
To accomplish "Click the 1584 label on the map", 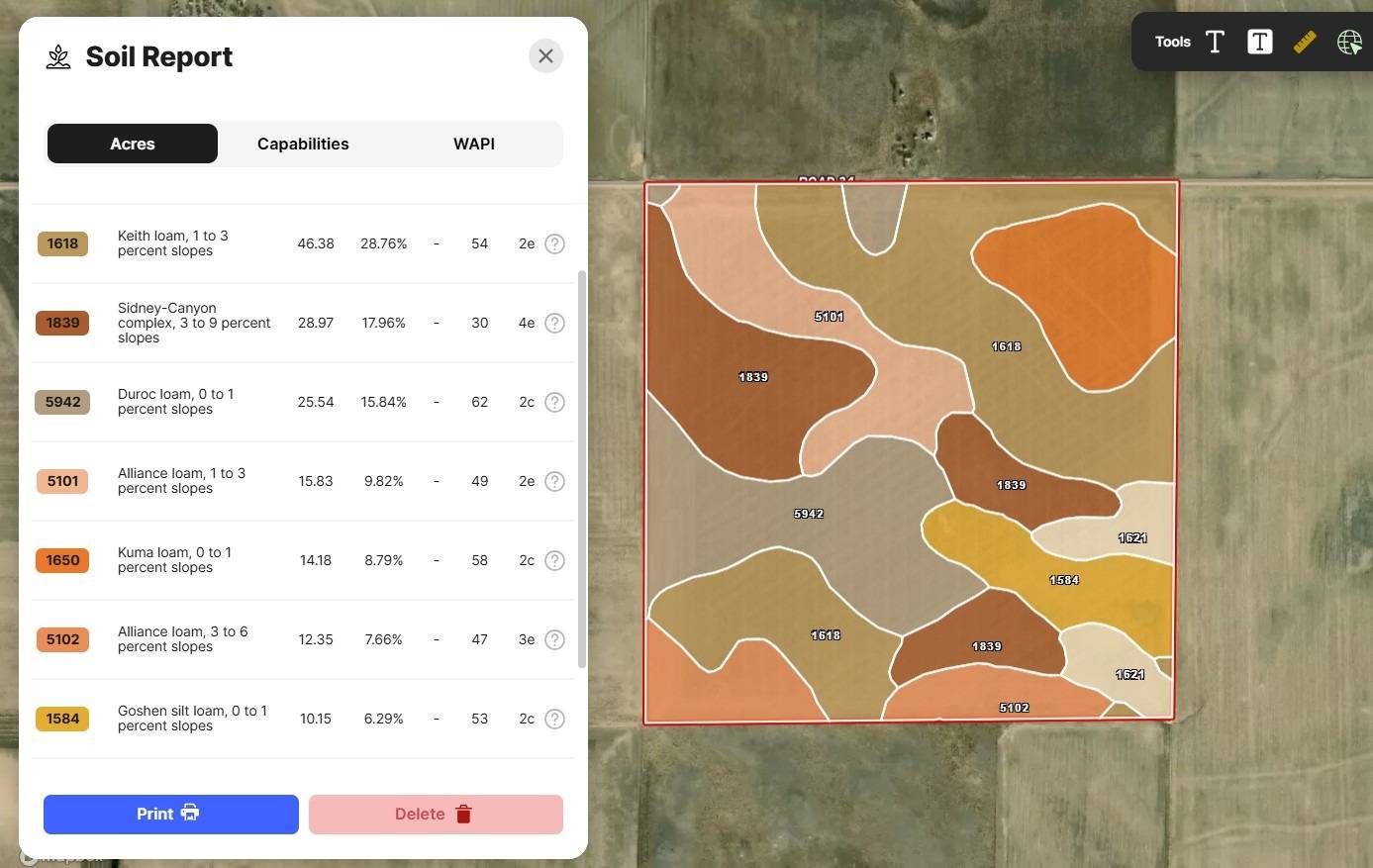I will [x=1064, y=580].
